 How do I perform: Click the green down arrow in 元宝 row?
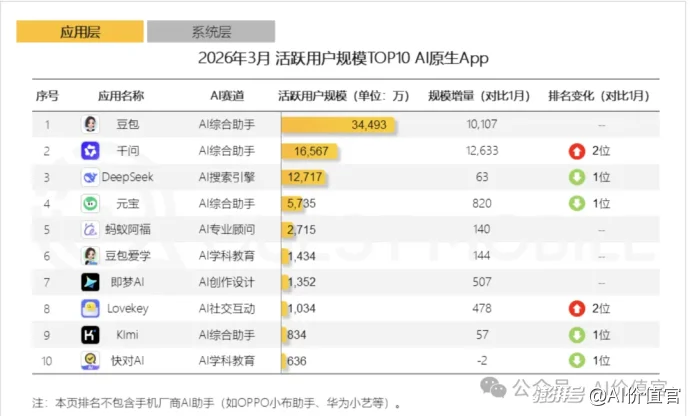point(577,203)
